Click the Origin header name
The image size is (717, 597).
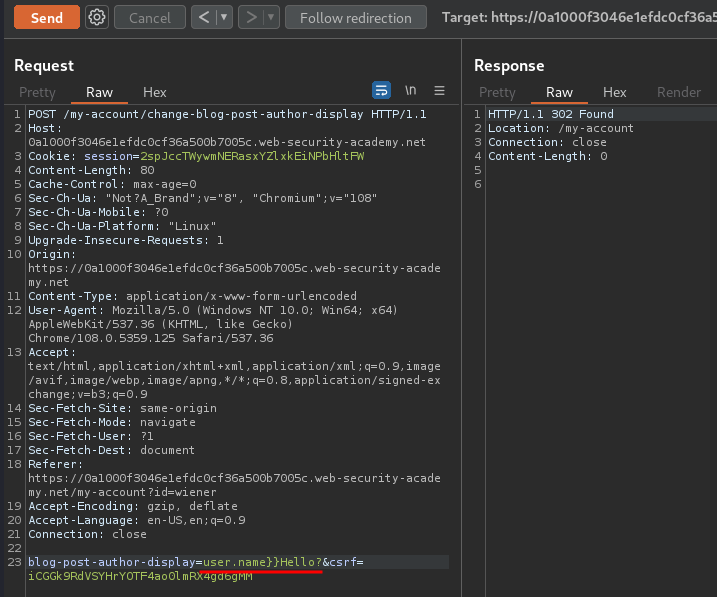(52, 254)
